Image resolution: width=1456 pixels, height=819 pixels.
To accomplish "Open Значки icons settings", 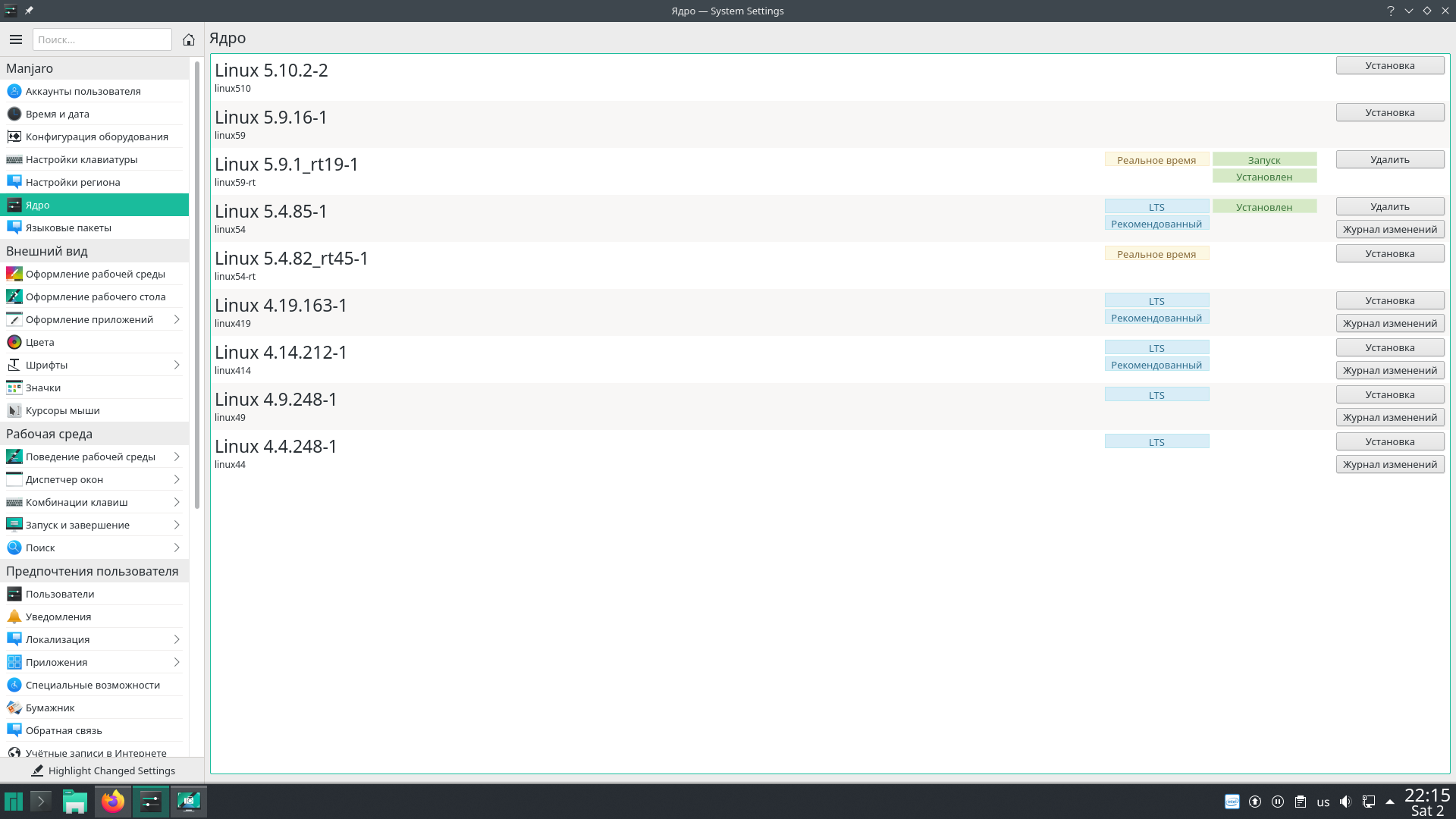I will [14, 388].
